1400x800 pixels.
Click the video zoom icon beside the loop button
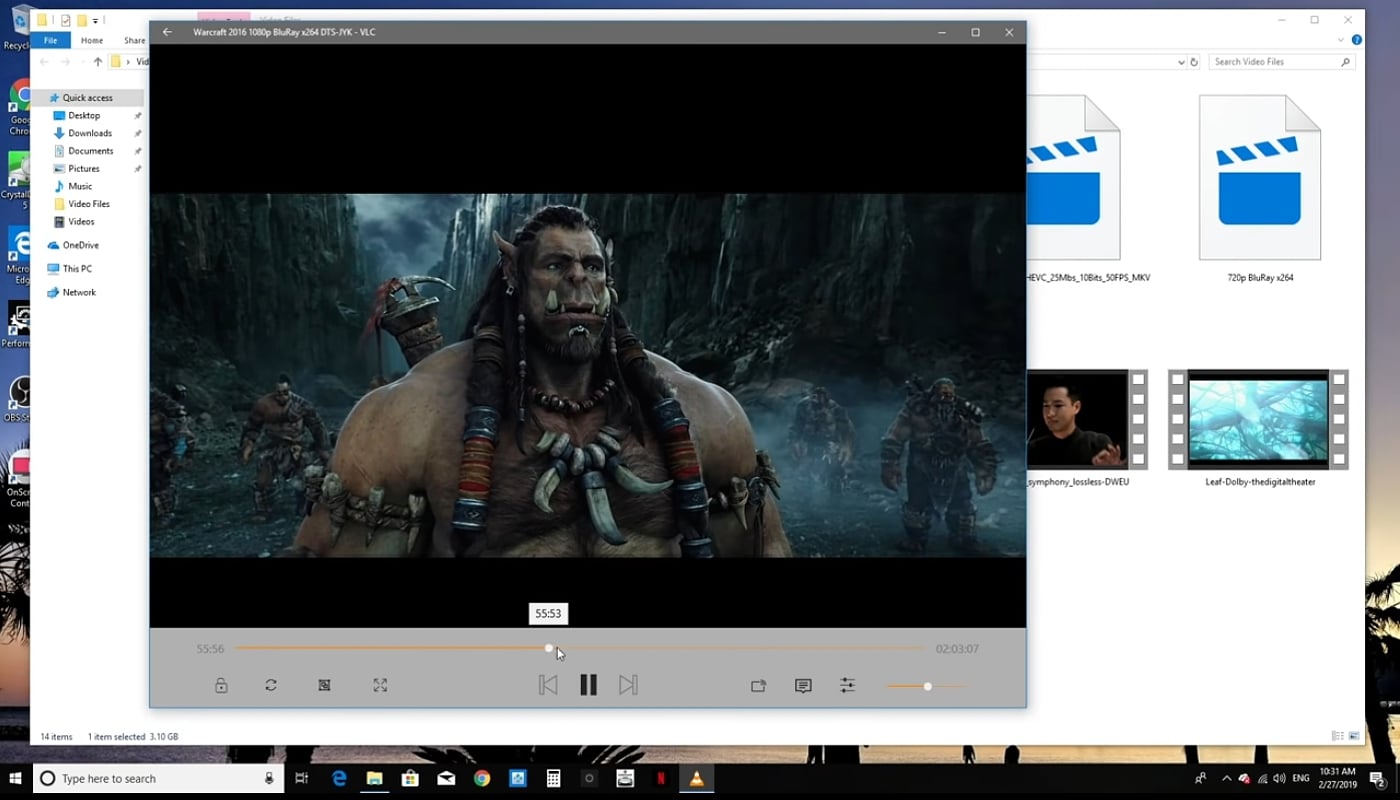[324, 685]
